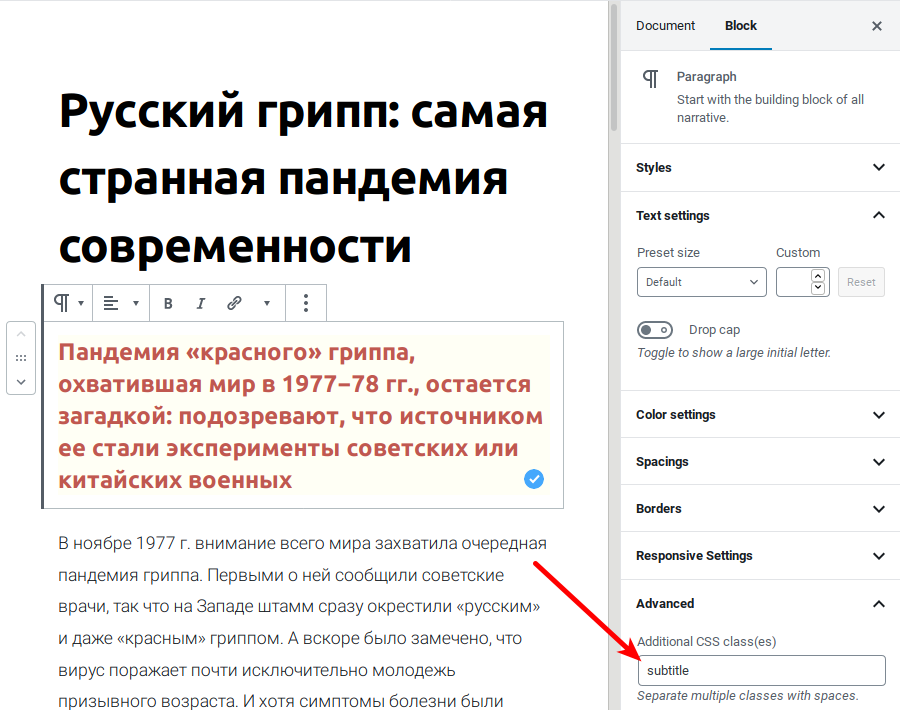Close the settings sidebar

coord(876,26)
